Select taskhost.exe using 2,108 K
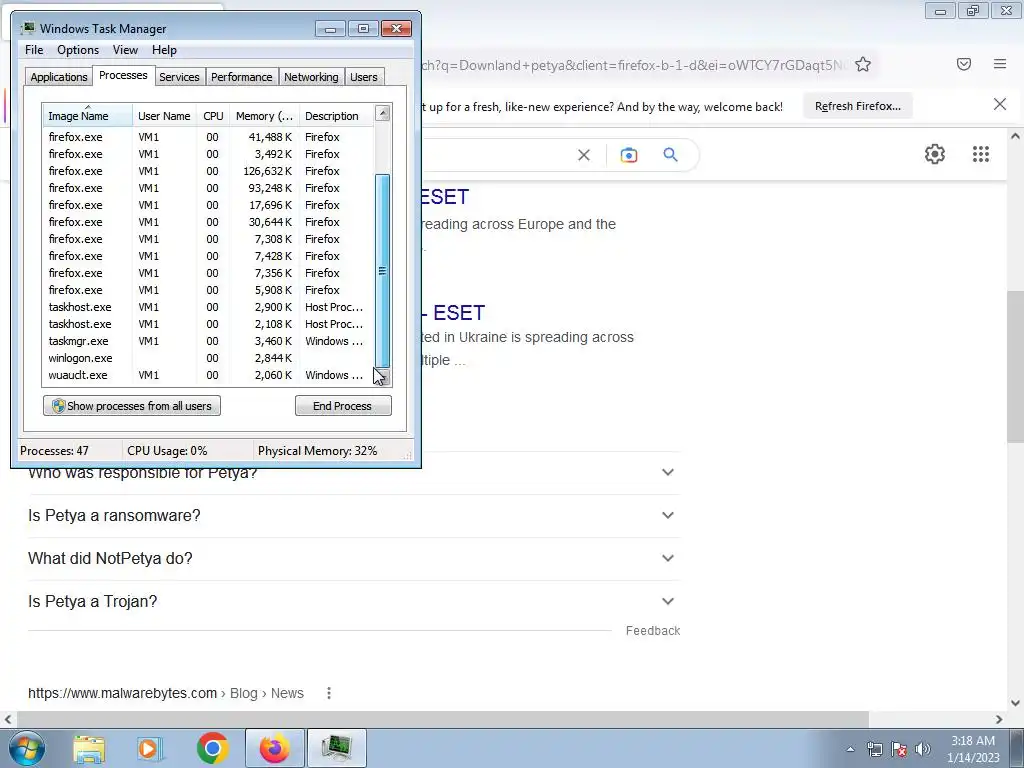This screenshot has width=1024, height=768. pyautogui.click(x=208, y=324)
